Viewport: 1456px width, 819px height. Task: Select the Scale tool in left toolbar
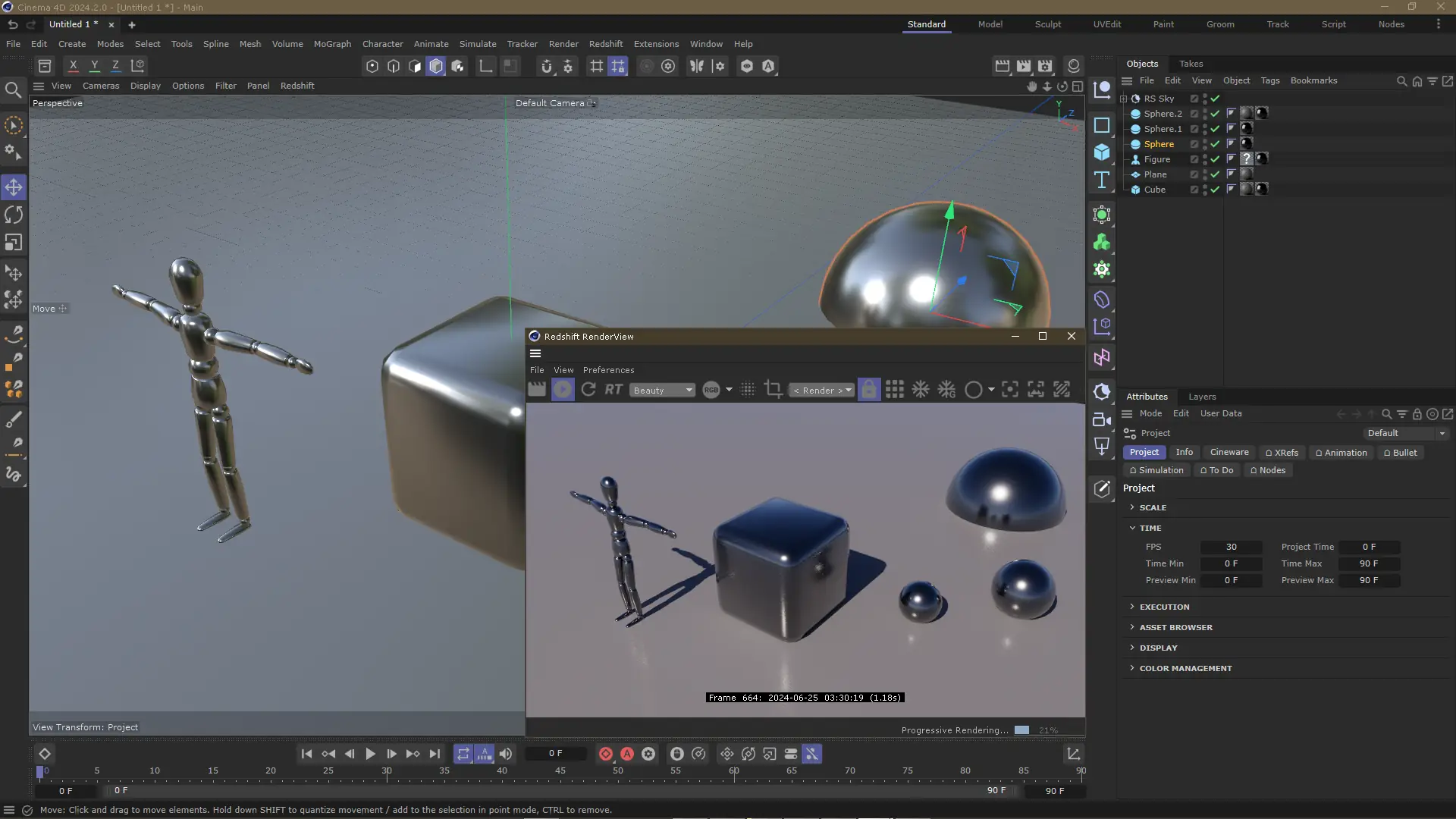pyautogui.click(x=14, y=243)
